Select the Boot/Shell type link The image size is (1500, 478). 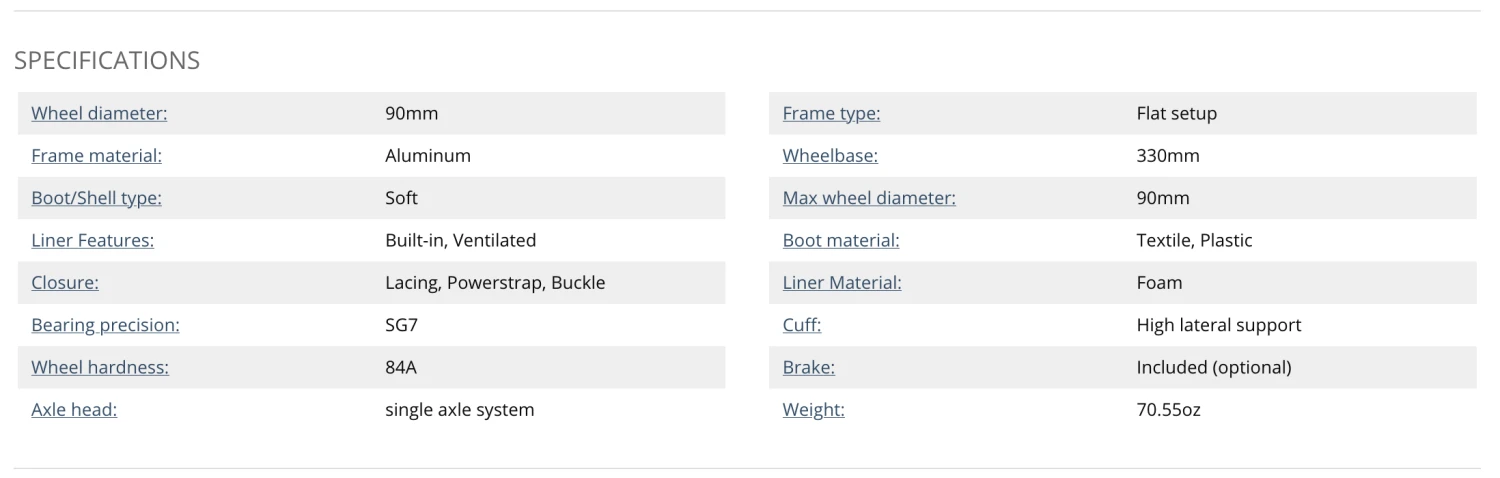(96, 198)
